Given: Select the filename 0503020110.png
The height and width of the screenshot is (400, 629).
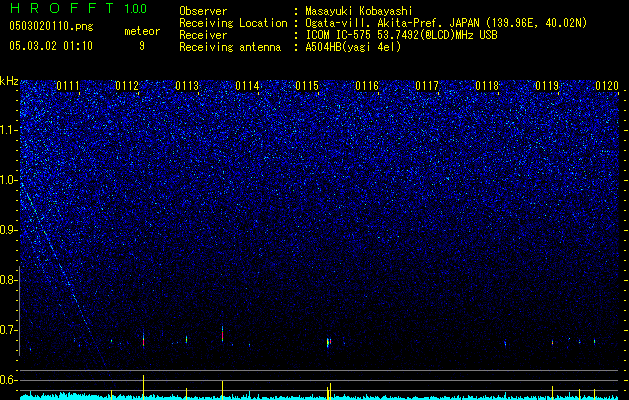Looking at the screenshot, I should 51,26.
